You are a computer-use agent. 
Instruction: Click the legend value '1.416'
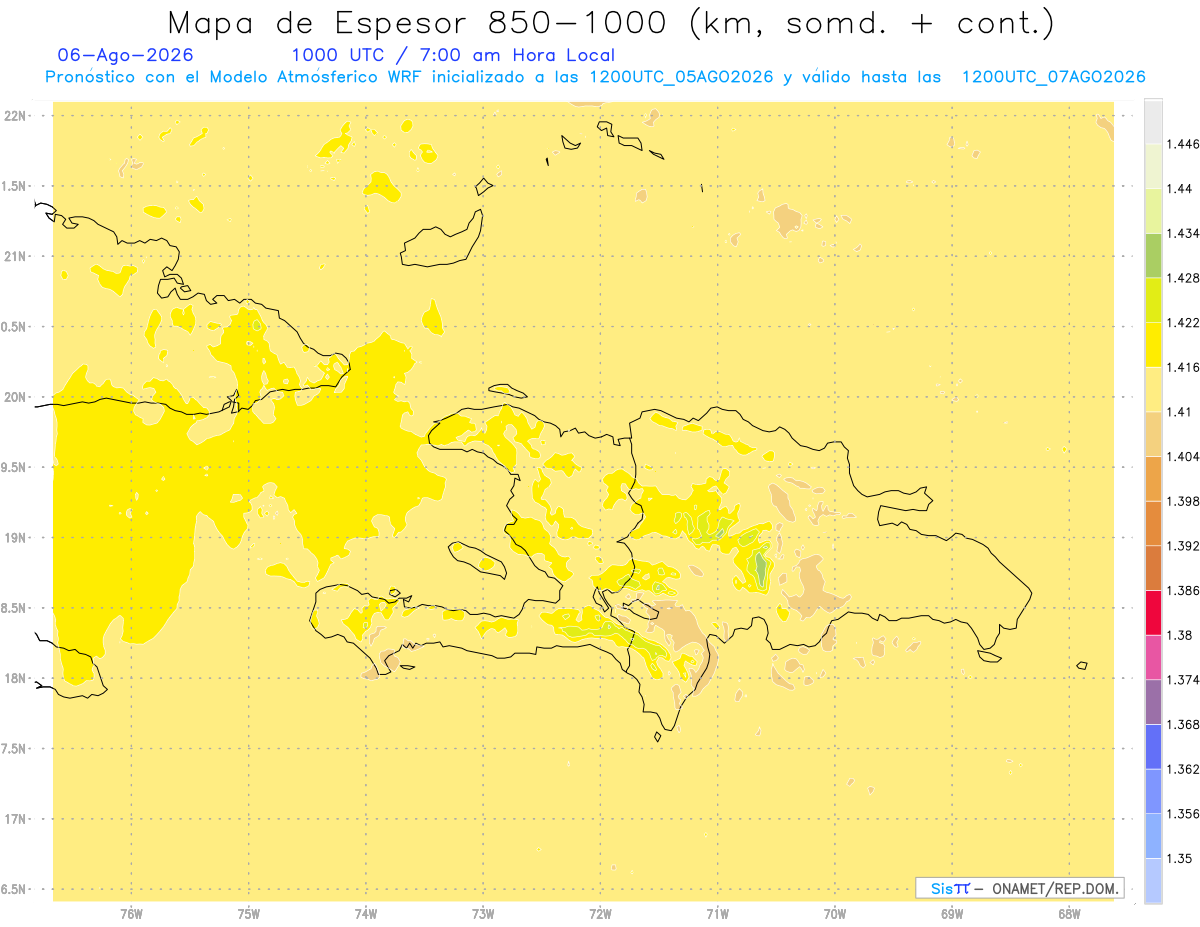[1183, 367]
